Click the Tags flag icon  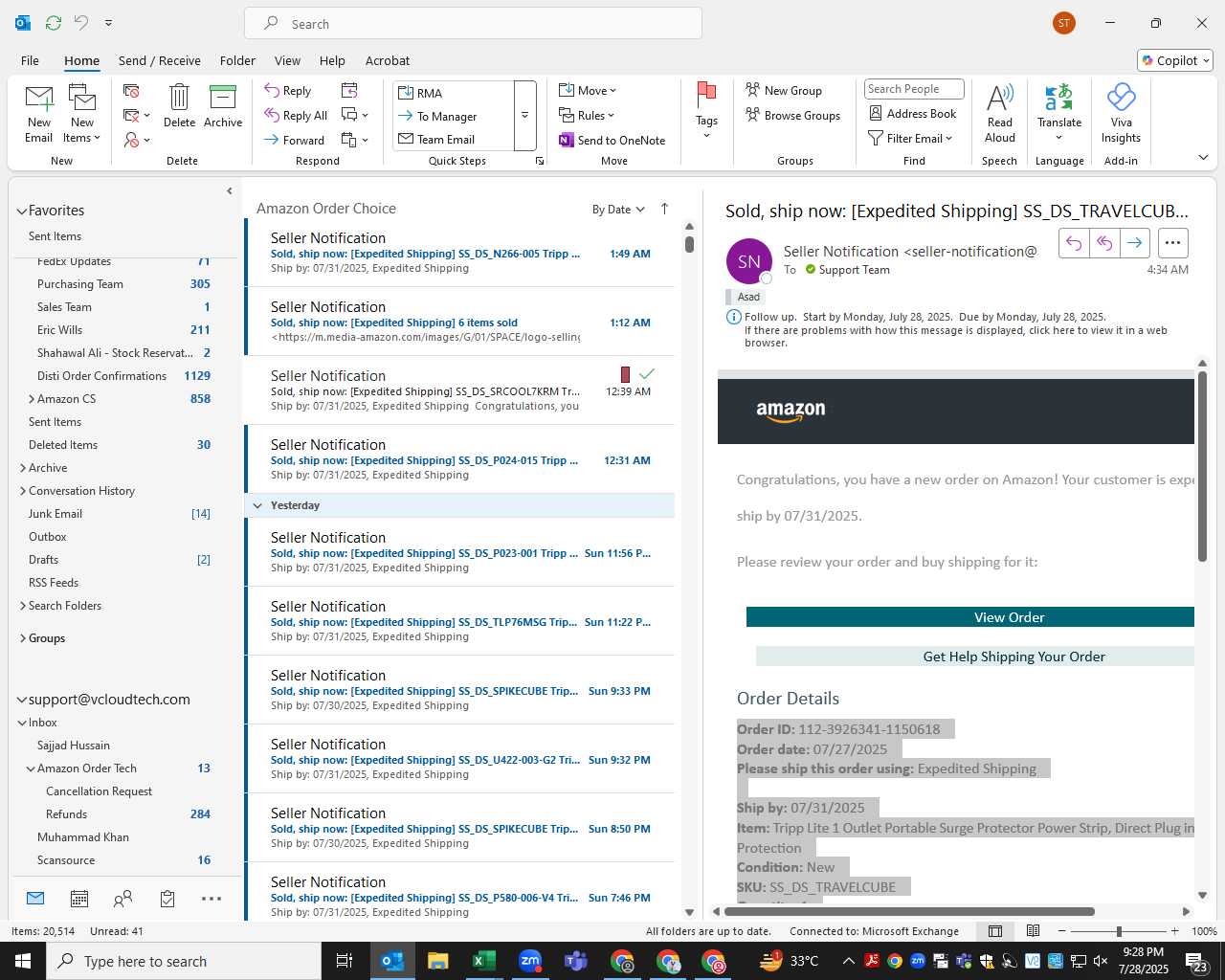click(706, 95)
